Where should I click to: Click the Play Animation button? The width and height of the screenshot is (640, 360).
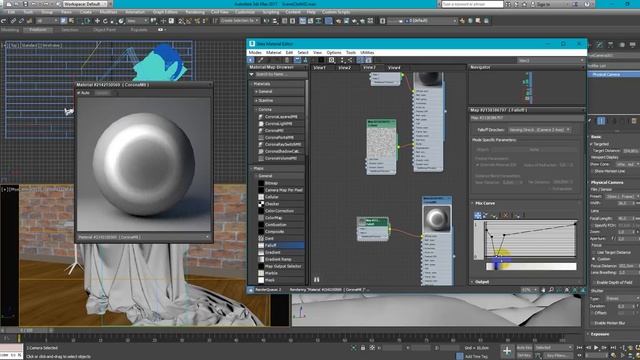click(596, 348)
